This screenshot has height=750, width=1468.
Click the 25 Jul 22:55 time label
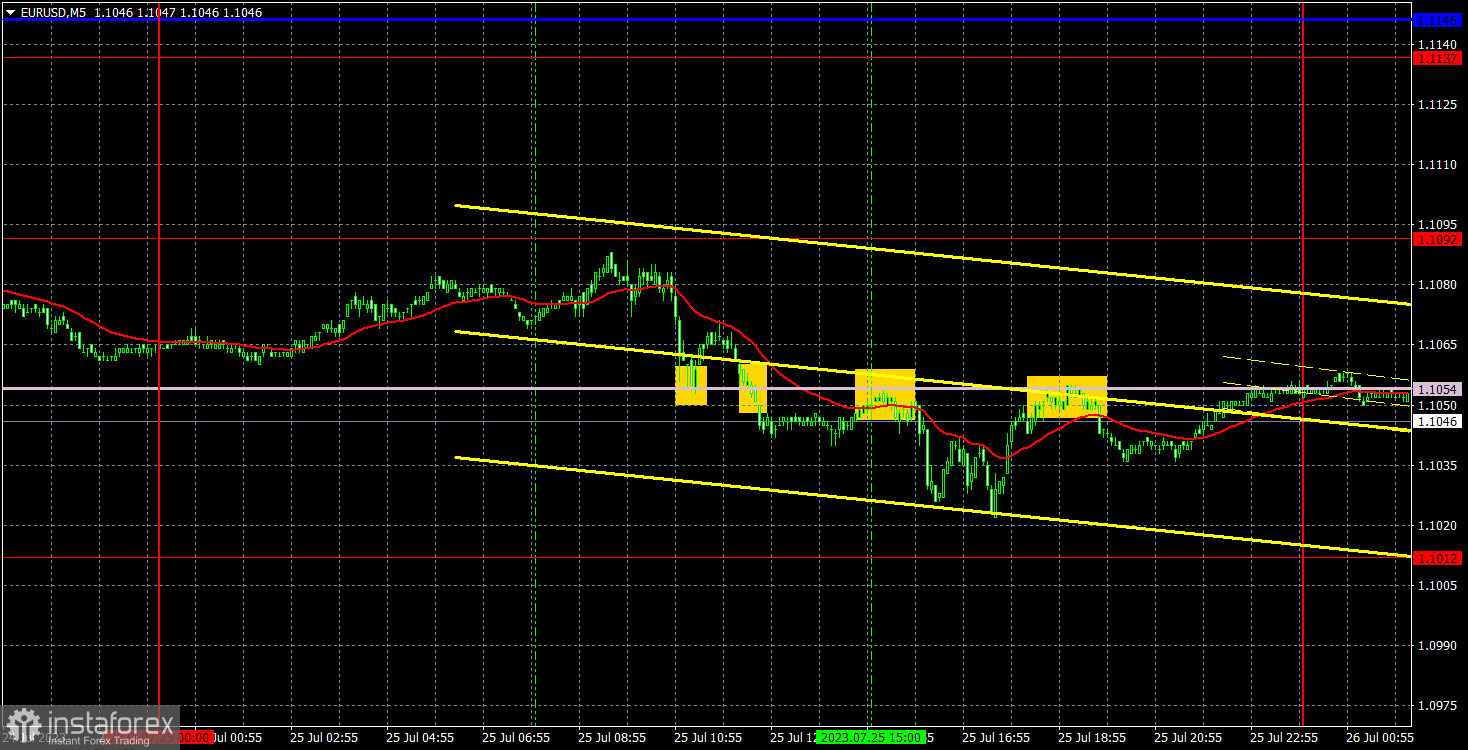click(1284, 738)
